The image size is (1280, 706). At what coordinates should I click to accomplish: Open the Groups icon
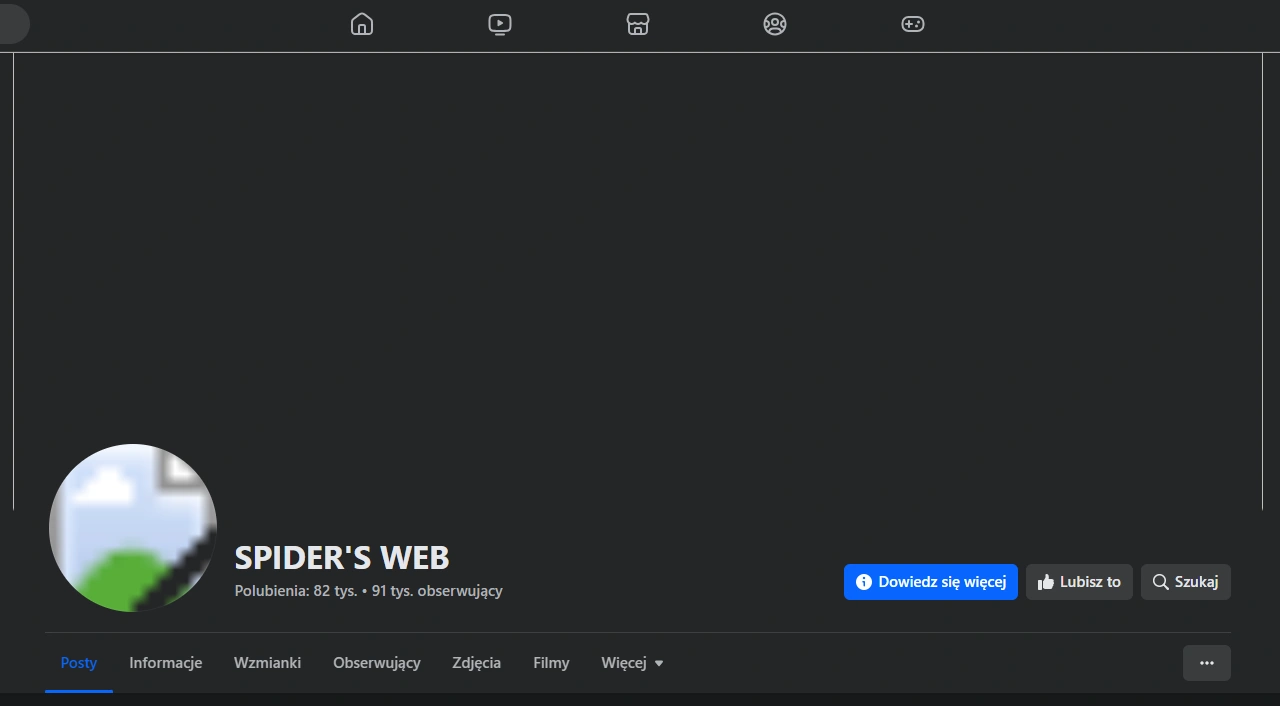[775, 24]
